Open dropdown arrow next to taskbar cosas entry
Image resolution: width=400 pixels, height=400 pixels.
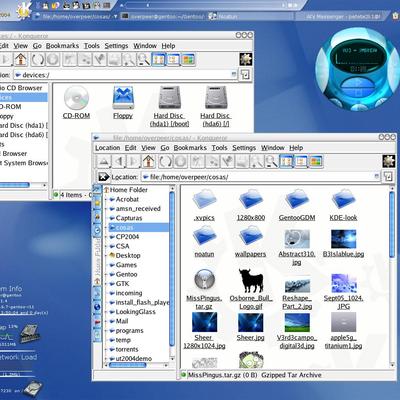115,16
